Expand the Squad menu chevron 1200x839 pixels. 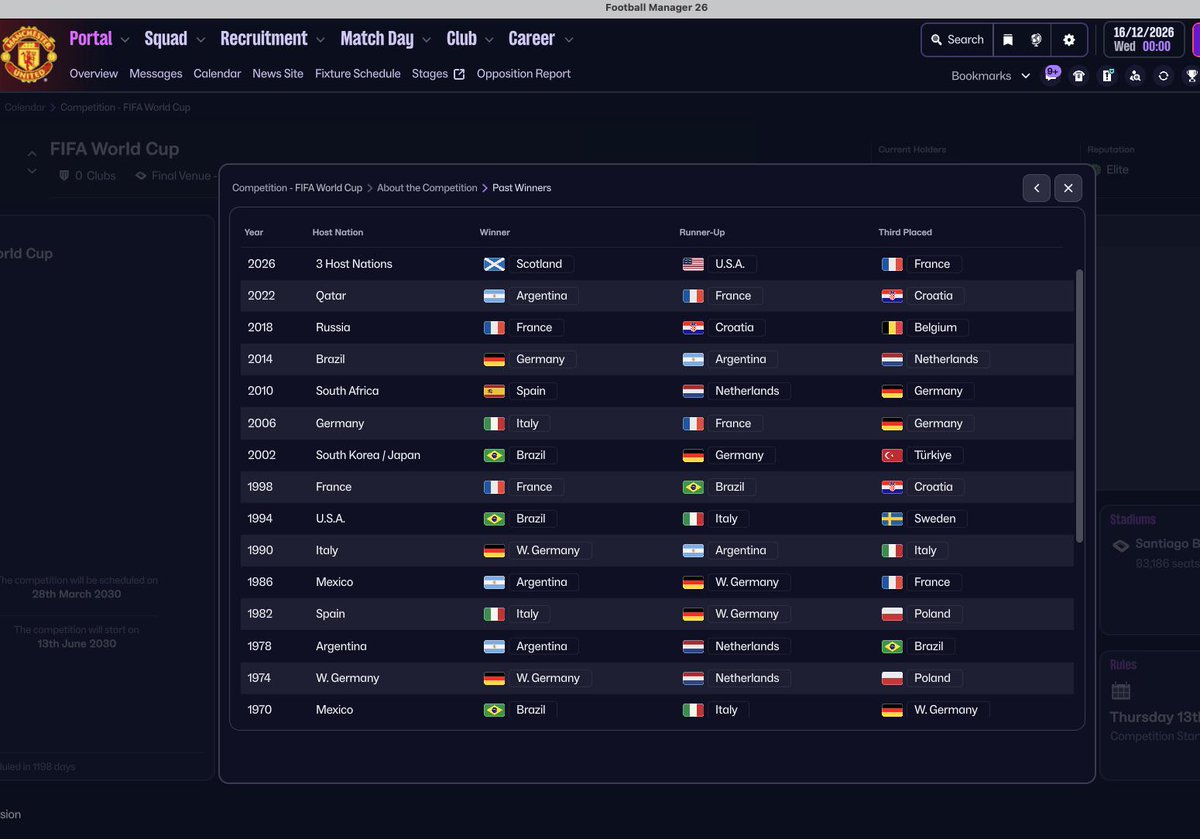click(x=200, y=40)
